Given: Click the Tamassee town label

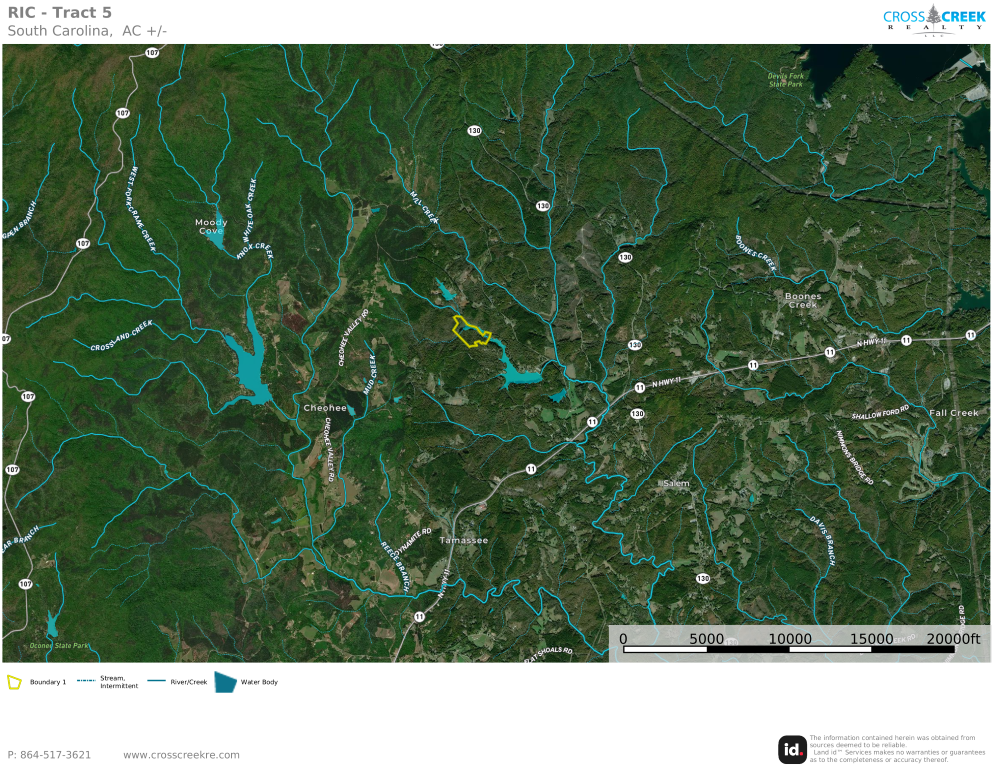Looking at the screenshot, I should coord(464,541).
